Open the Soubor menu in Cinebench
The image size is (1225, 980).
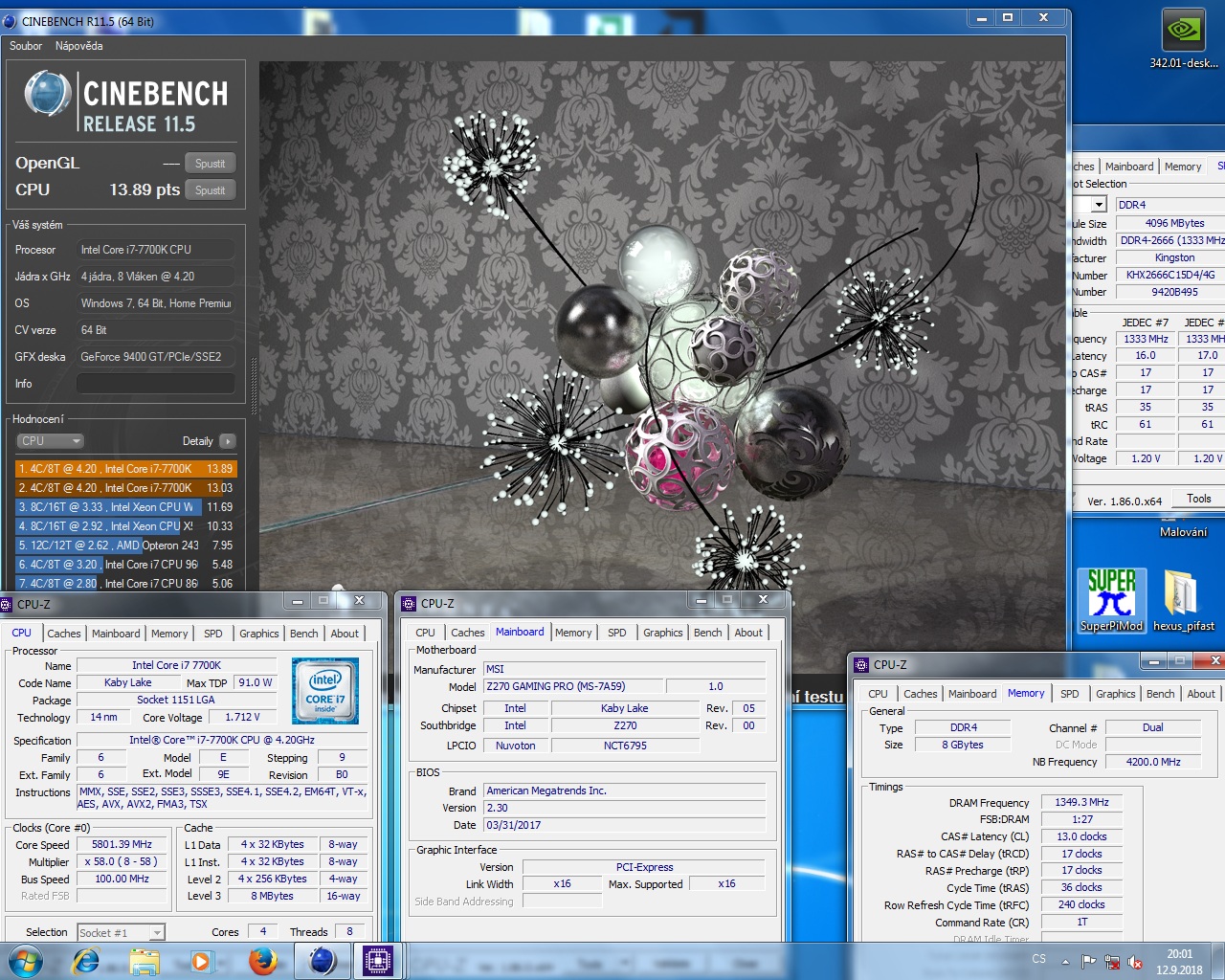click(x=26, y=46)
